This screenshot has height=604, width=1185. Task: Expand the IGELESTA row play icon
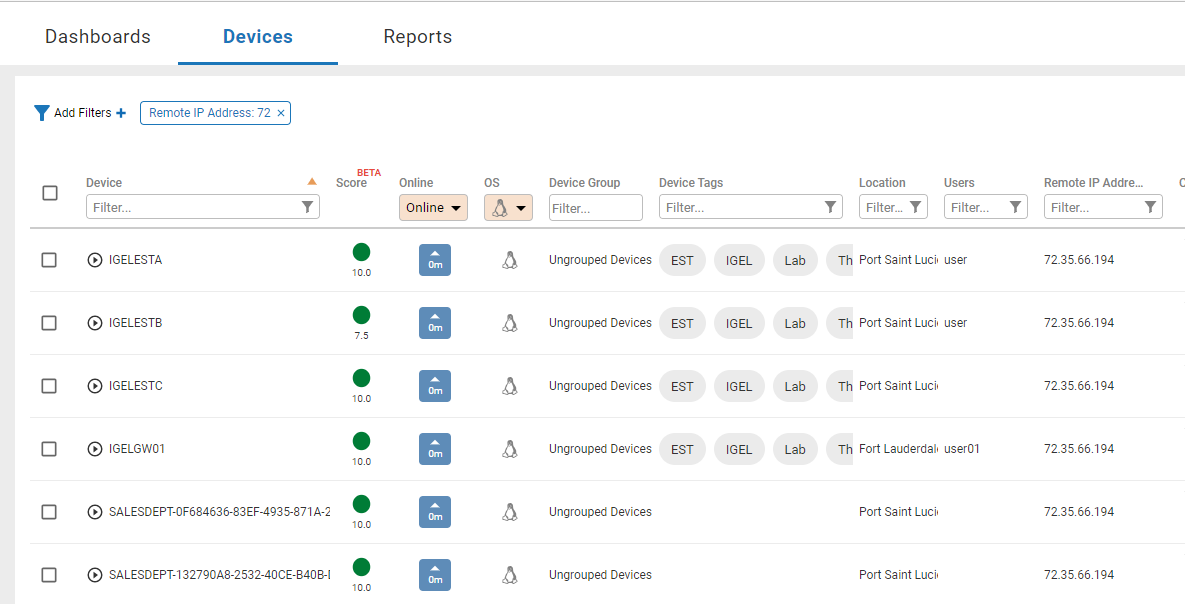[94, 260]
